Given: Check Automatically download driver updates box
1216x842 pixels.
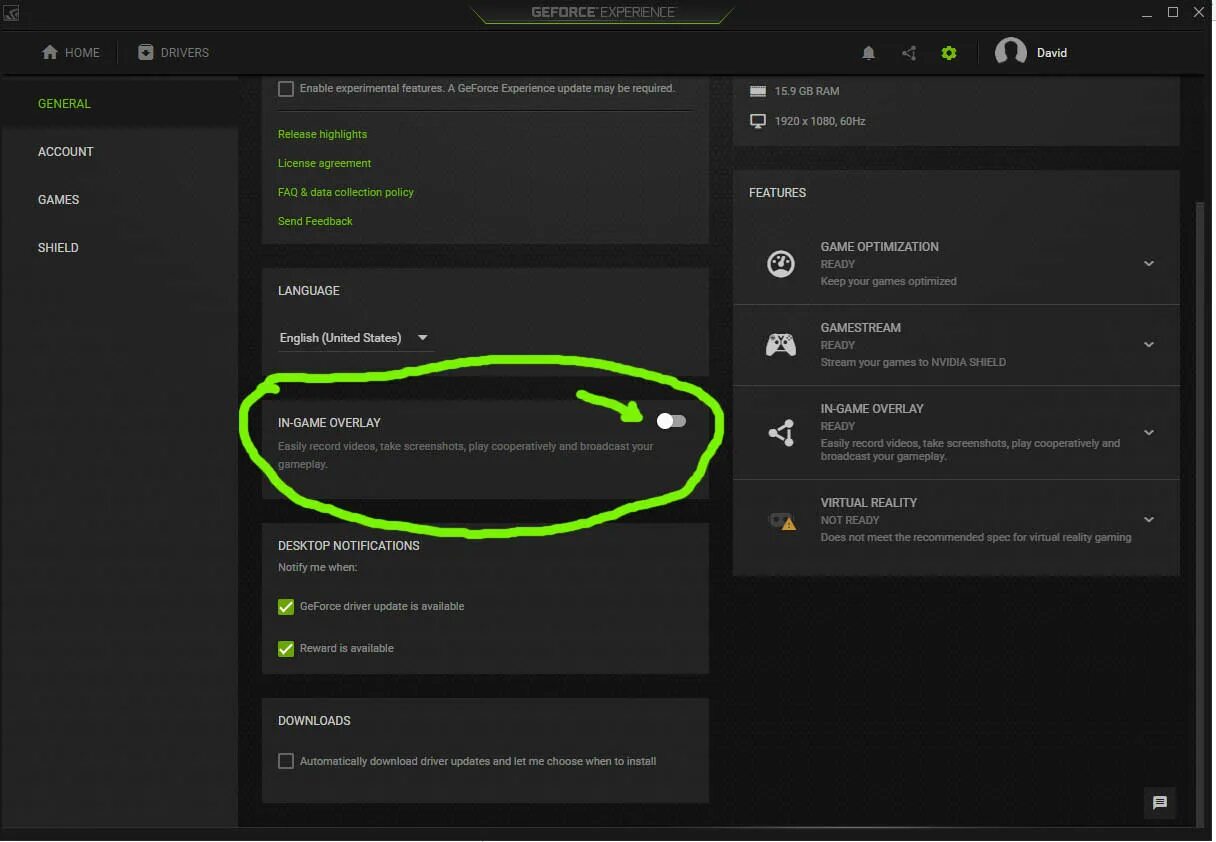Looking at the screenshot, I should pyautogui.click(x=286, y=762).
